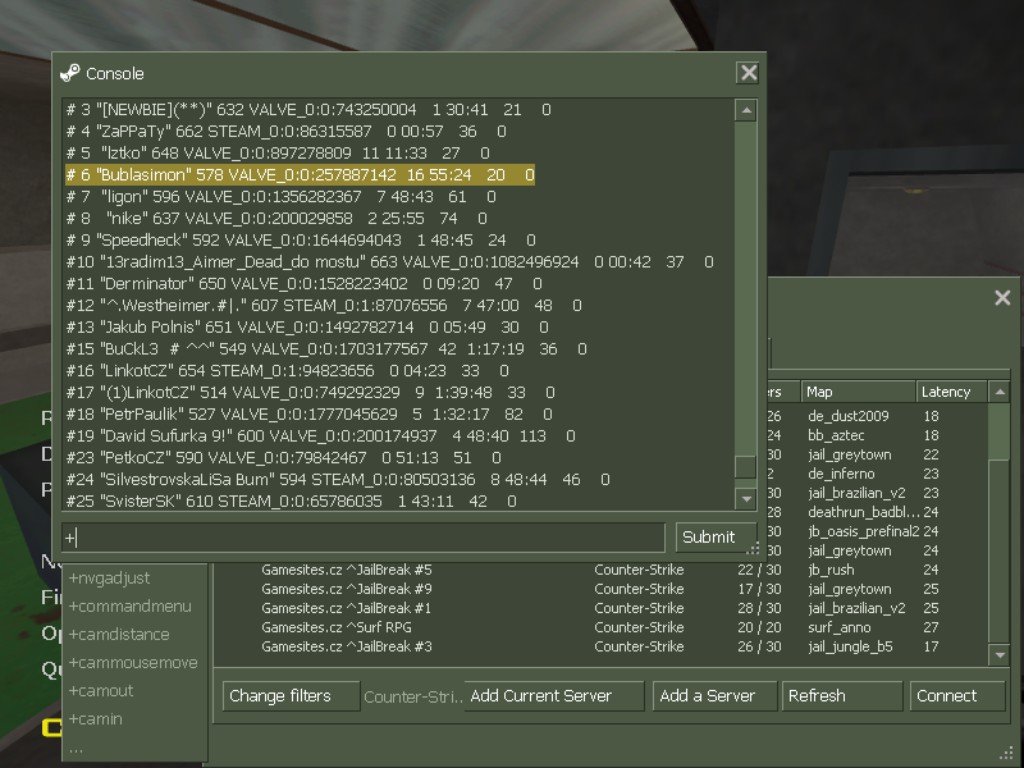Click the Counter-Stri.. filter label
Image resolution: width=1024 pixels, height=768 pixels.
pyautogui.click(x=413, y=697)
